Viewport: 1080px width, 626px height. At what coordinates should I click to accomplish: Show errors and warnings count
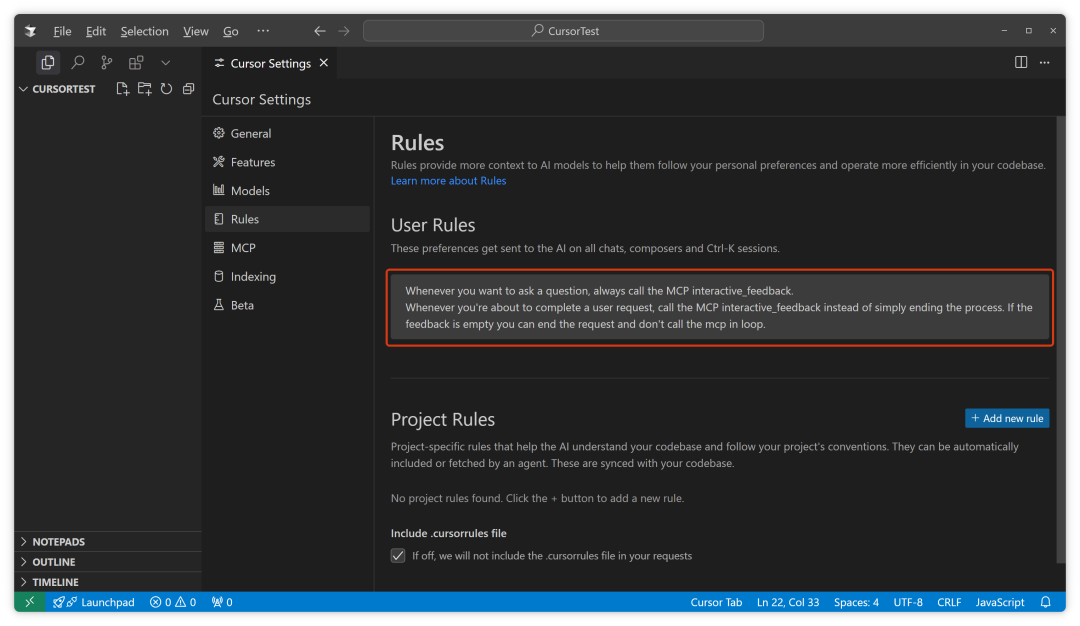[173, 602]
